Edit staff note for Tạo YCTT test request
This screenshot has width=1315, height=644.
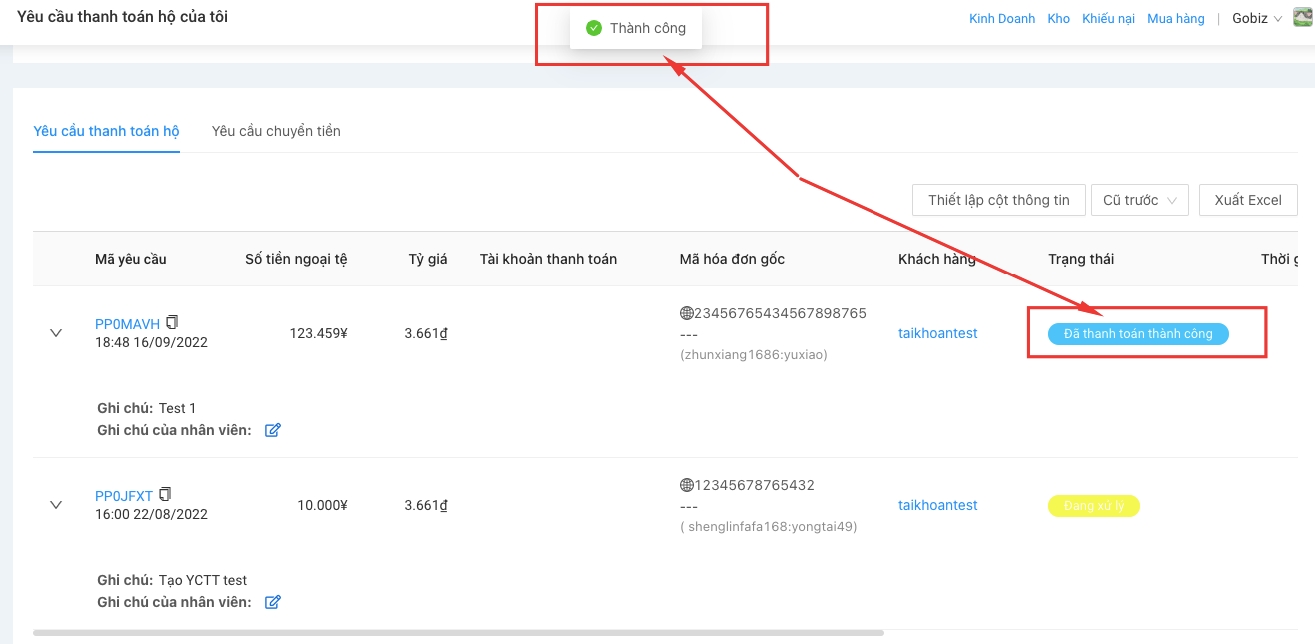(x=272, y=602)
